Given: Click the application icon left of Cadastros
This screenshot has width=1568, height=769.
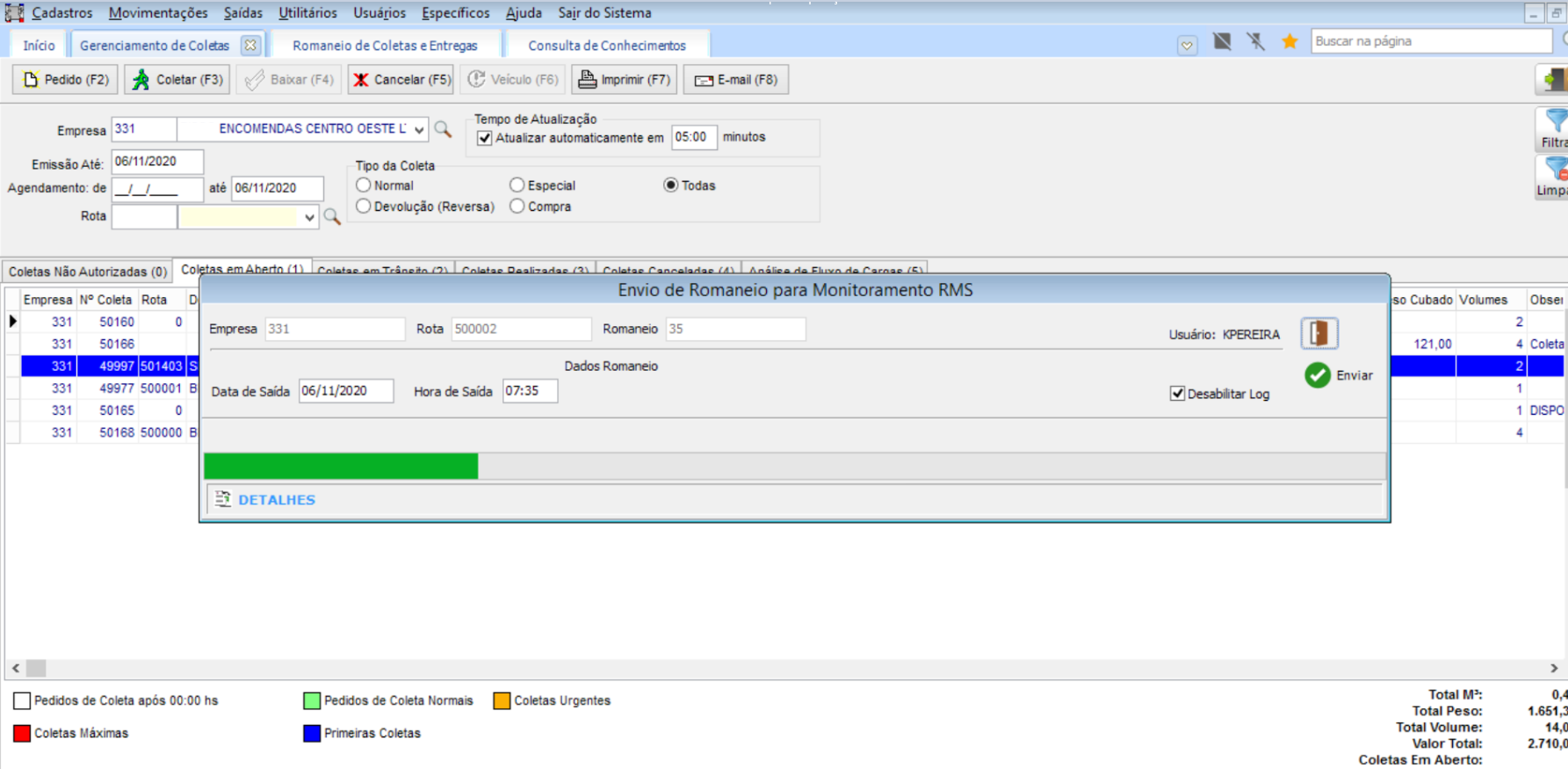Looking at the screenshot, I should pos(14,12).
